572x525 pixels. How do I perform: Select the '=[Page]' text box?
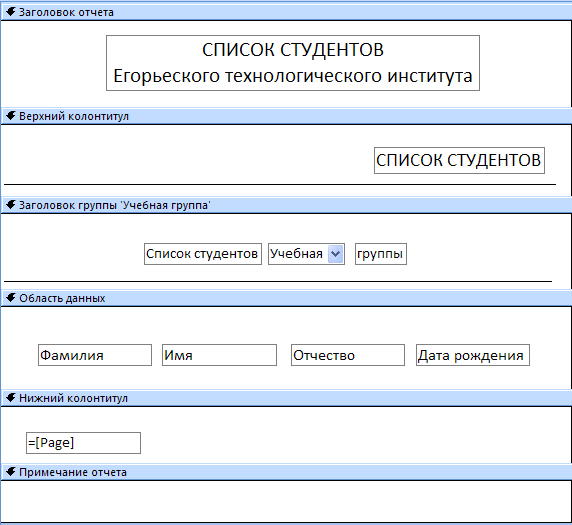pyautogui.click(x=83, y=443)
